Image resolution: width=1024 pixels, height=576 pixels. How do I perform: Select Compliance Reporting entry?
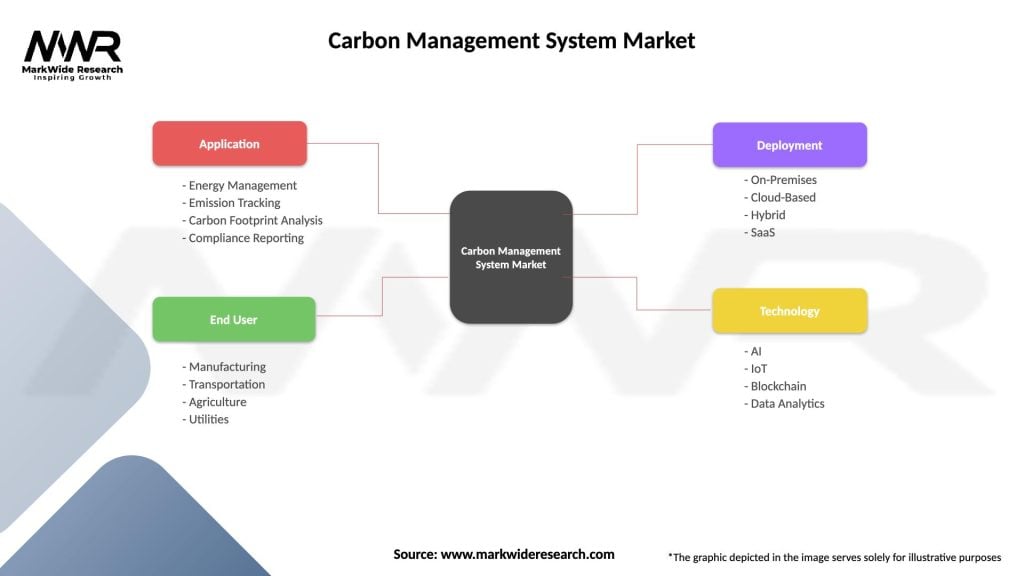coord(246,238)
